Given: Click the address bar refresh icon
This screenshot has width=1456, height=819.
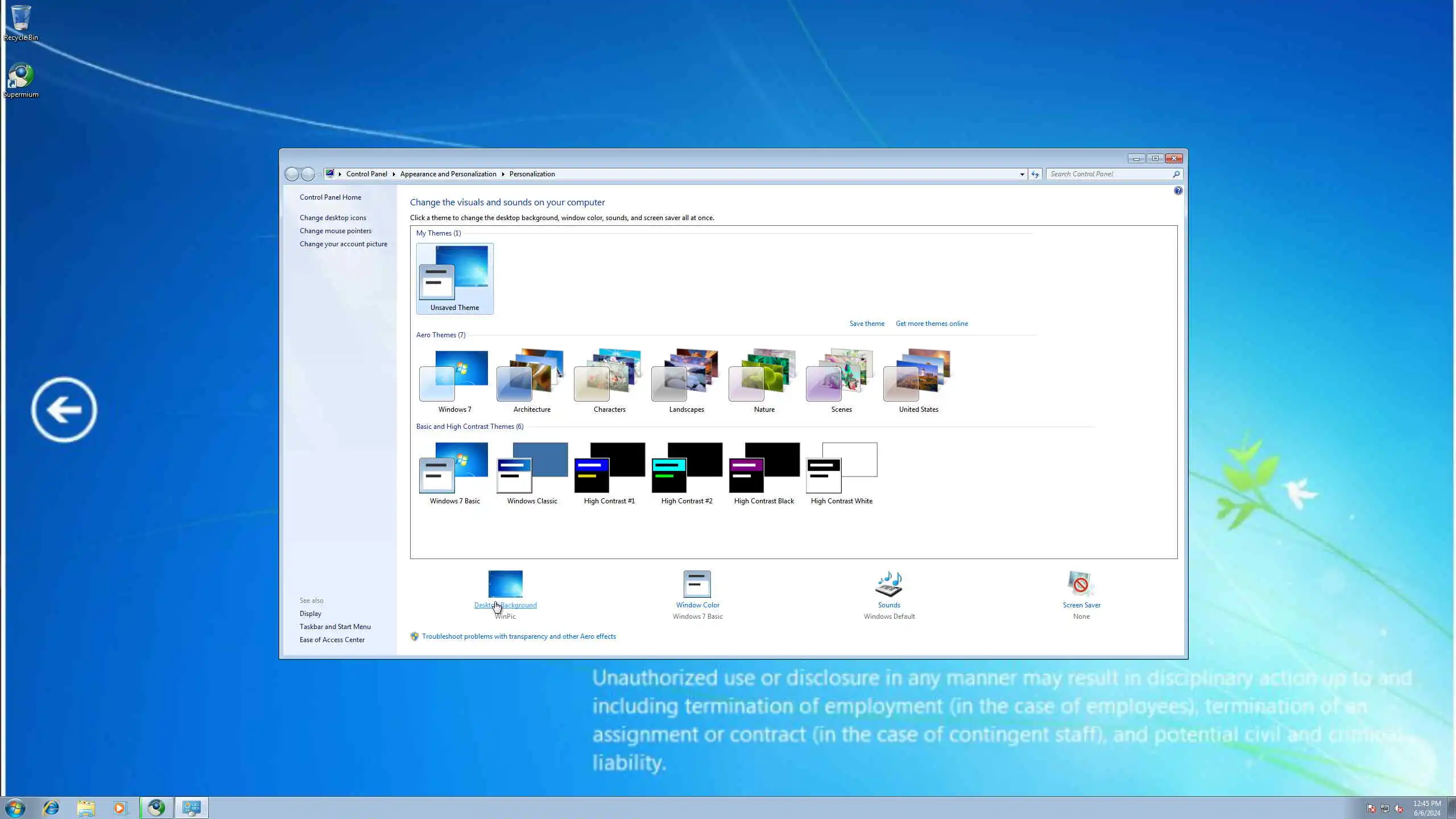Looking at the screenshot, I should tap(1035, 175).
